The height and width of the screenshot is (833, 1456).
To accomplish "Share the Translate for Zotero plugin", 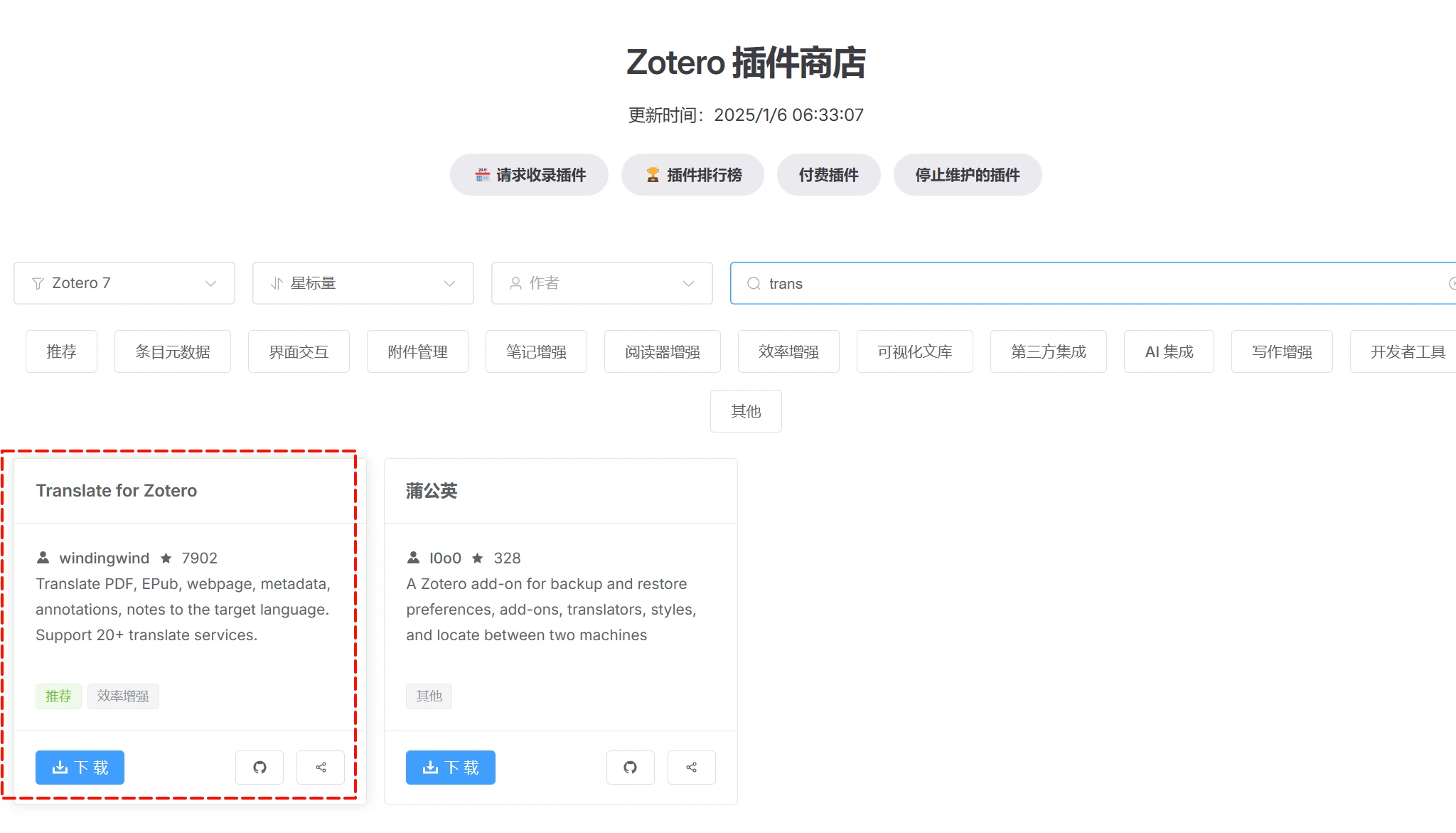I will pos(321,768).
